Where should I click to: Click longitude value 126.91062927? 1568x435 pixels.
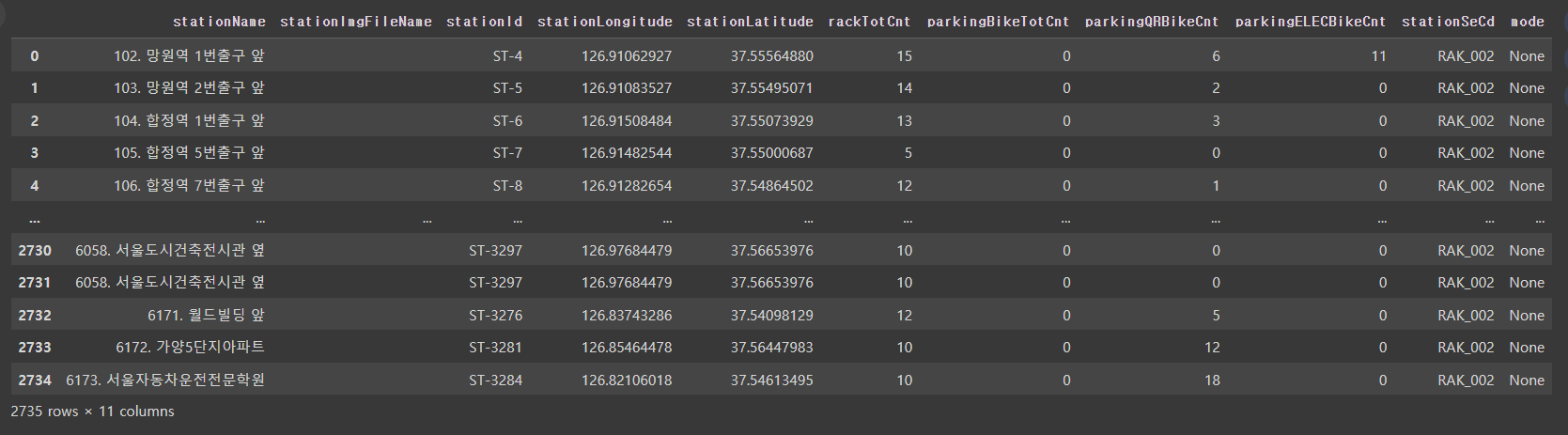coord(627,56)
